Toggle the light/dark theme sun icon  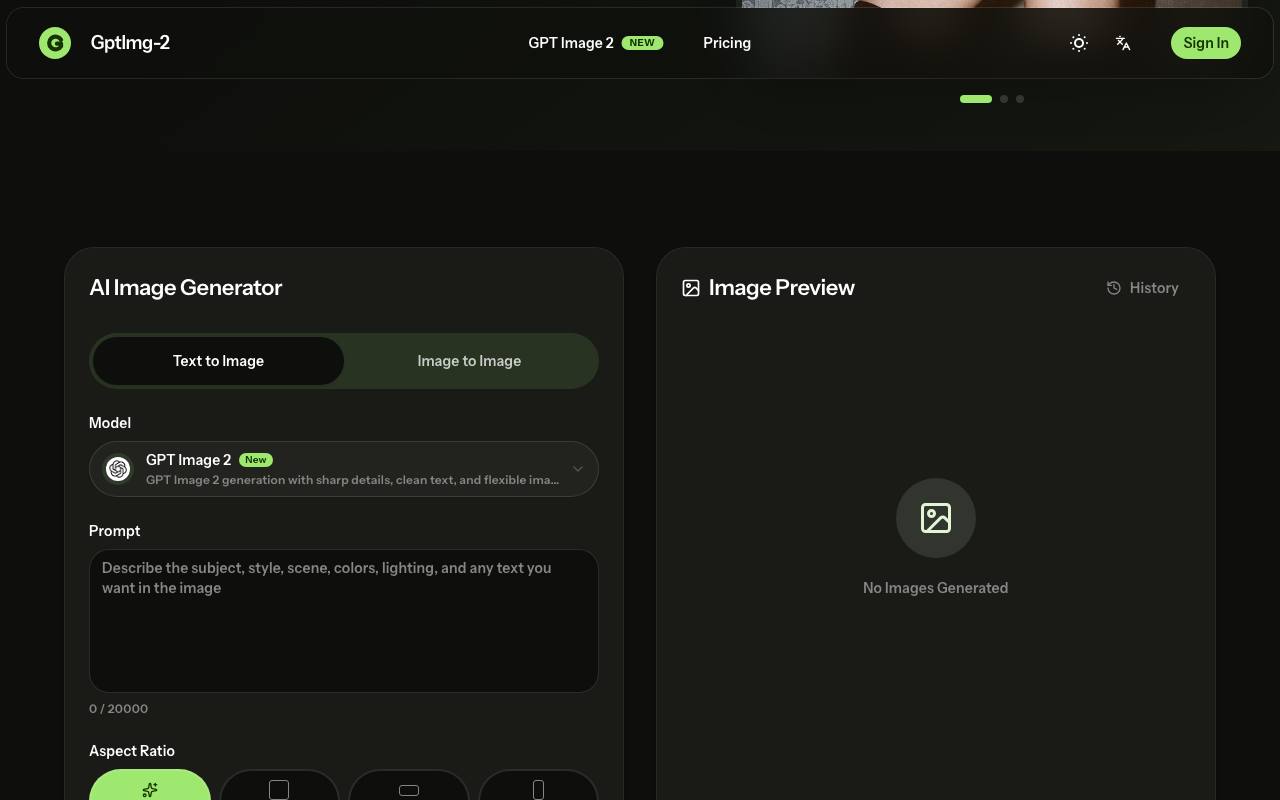[1079, 43]
